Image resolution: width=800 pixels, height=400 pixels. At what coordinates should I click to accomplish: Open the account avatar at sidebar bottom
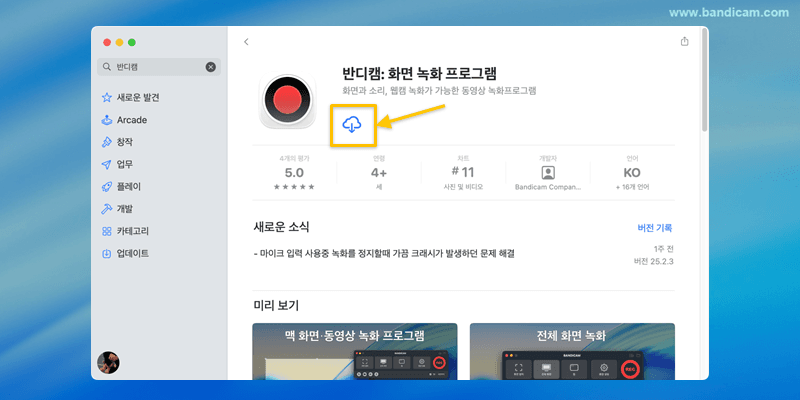pyautogui.click(x=108, y=362)
